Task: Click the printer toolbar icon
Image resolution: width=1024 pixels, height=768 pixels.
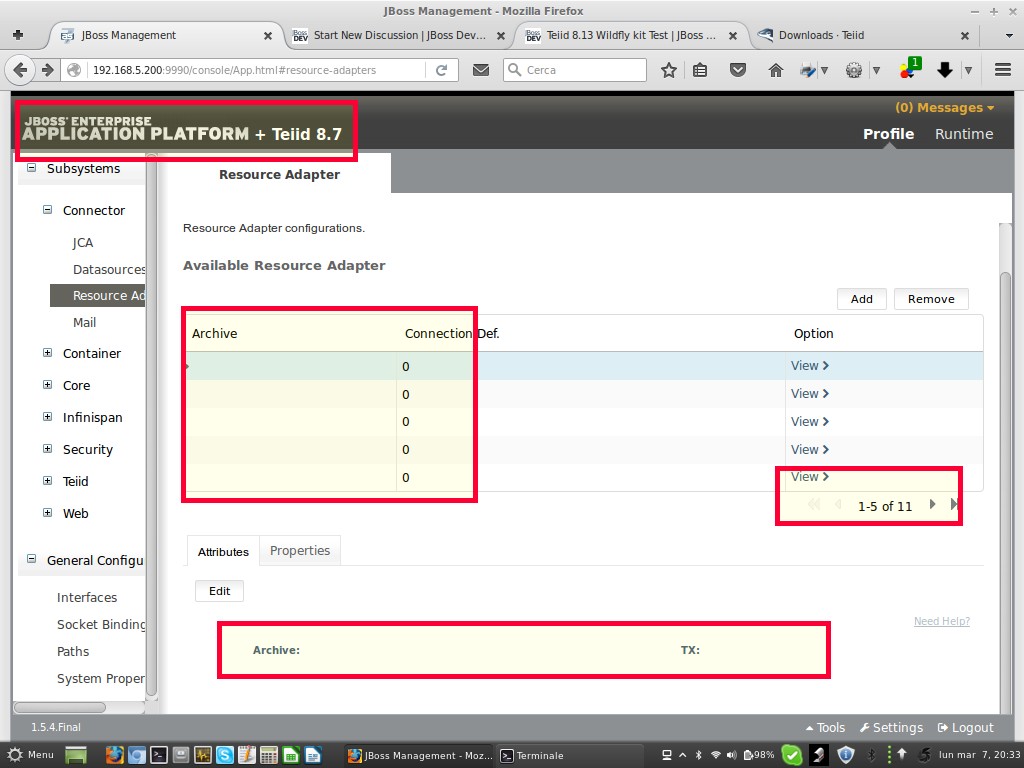Action: point(808,70)
